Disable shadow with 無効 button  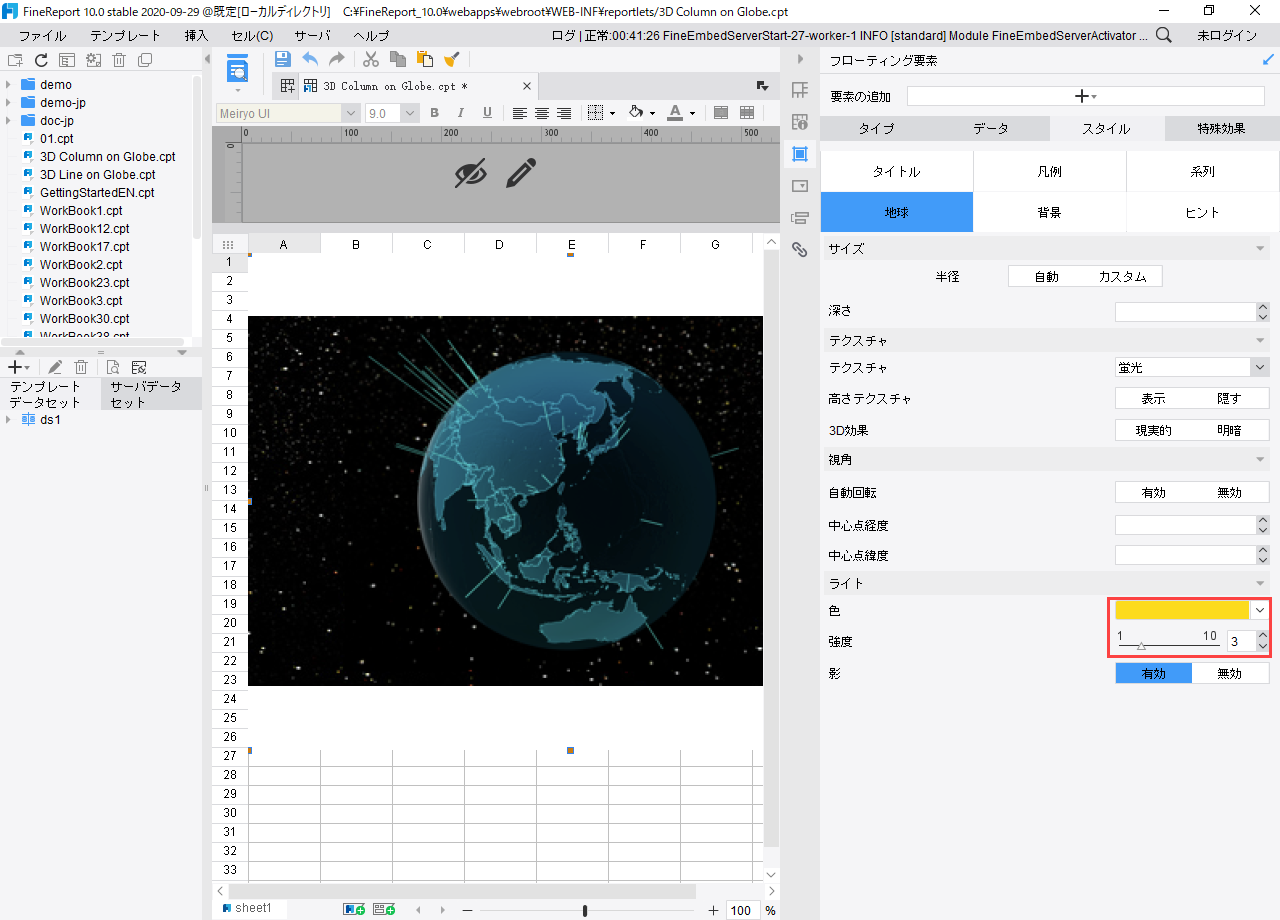tap(1230, 673)
